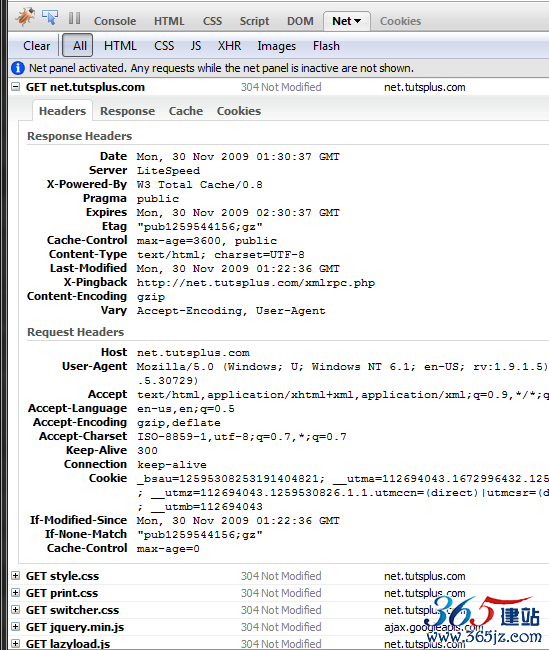549x650 pixels.
Task: Expand the GET jquery.min.js request
Action: [x=15, y=627]
